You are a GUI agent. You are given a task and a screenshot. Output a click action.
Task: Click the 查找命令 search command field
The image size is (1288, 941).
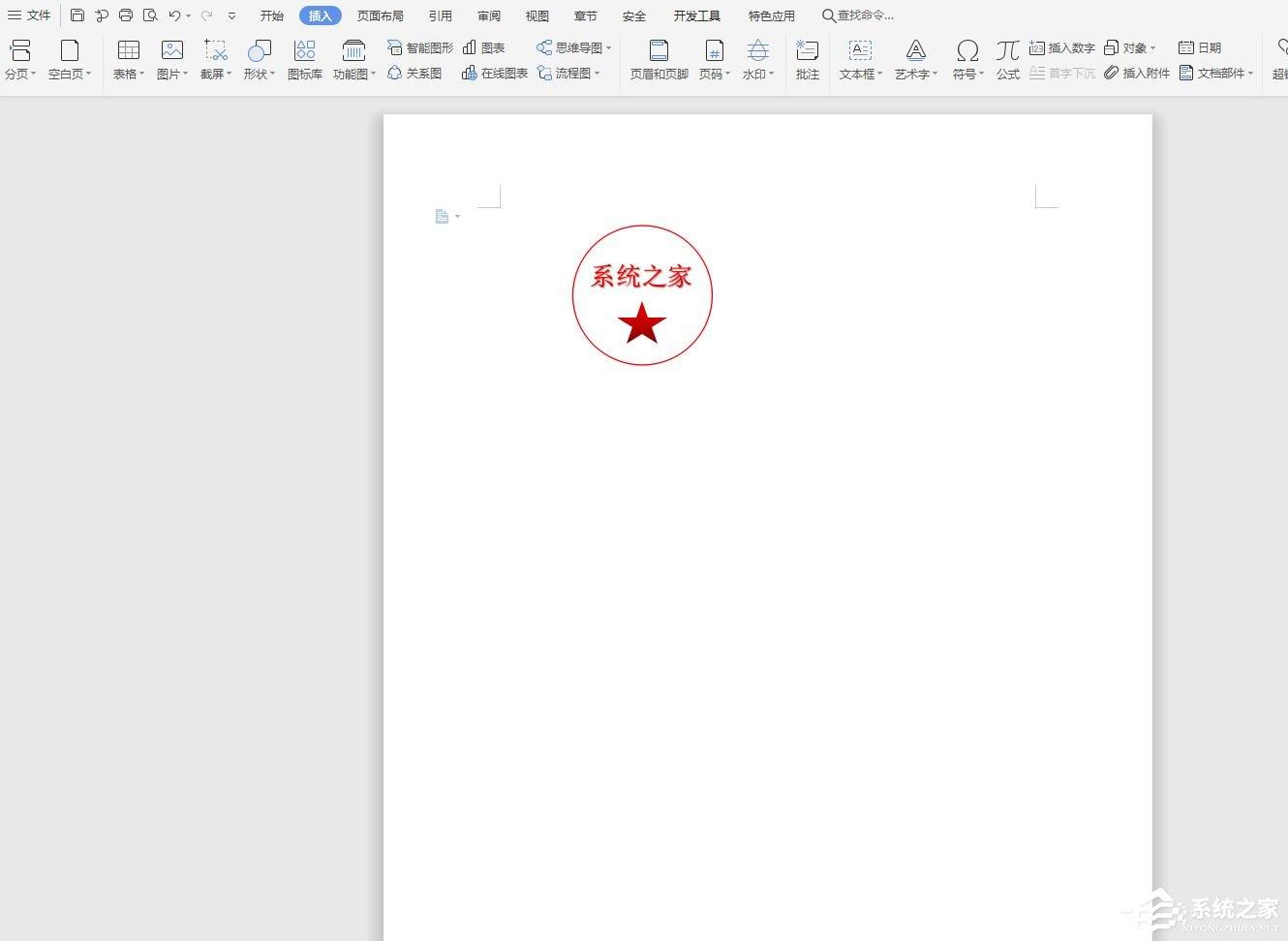pyautogui.click(x=858, y=15)
